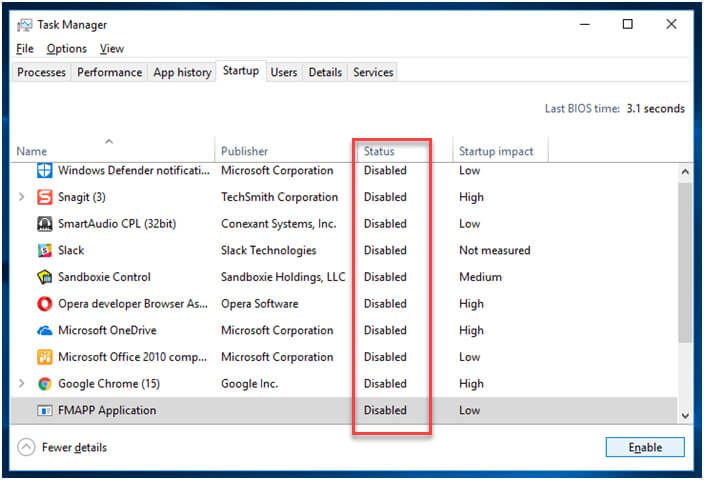Image resolution: width=704 pixels, height=480 pixels.
Task: Switch to the Processes tab
Action: [41, 72]
